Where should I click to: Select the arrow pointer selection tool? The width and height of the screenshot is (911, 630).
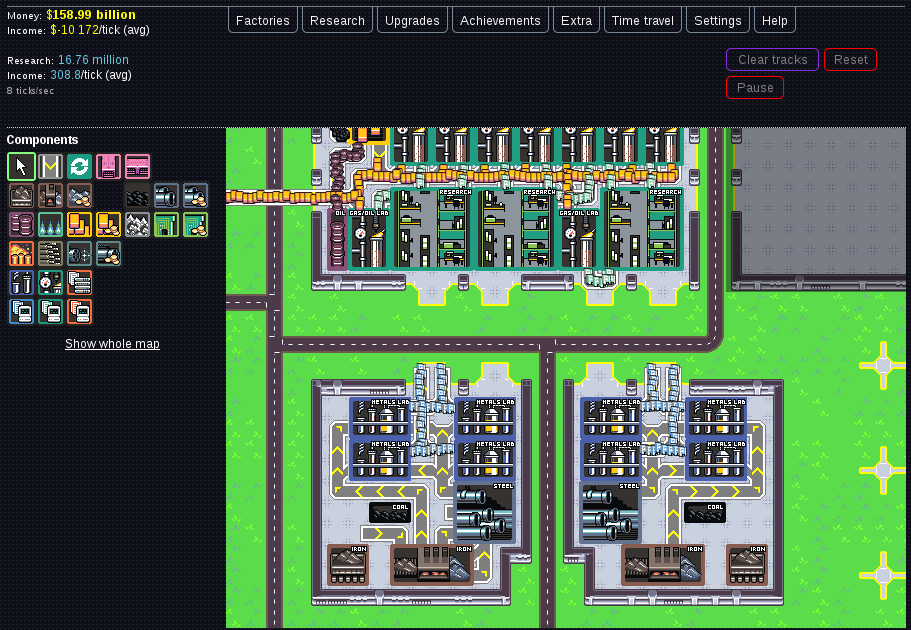click(21, 167)
